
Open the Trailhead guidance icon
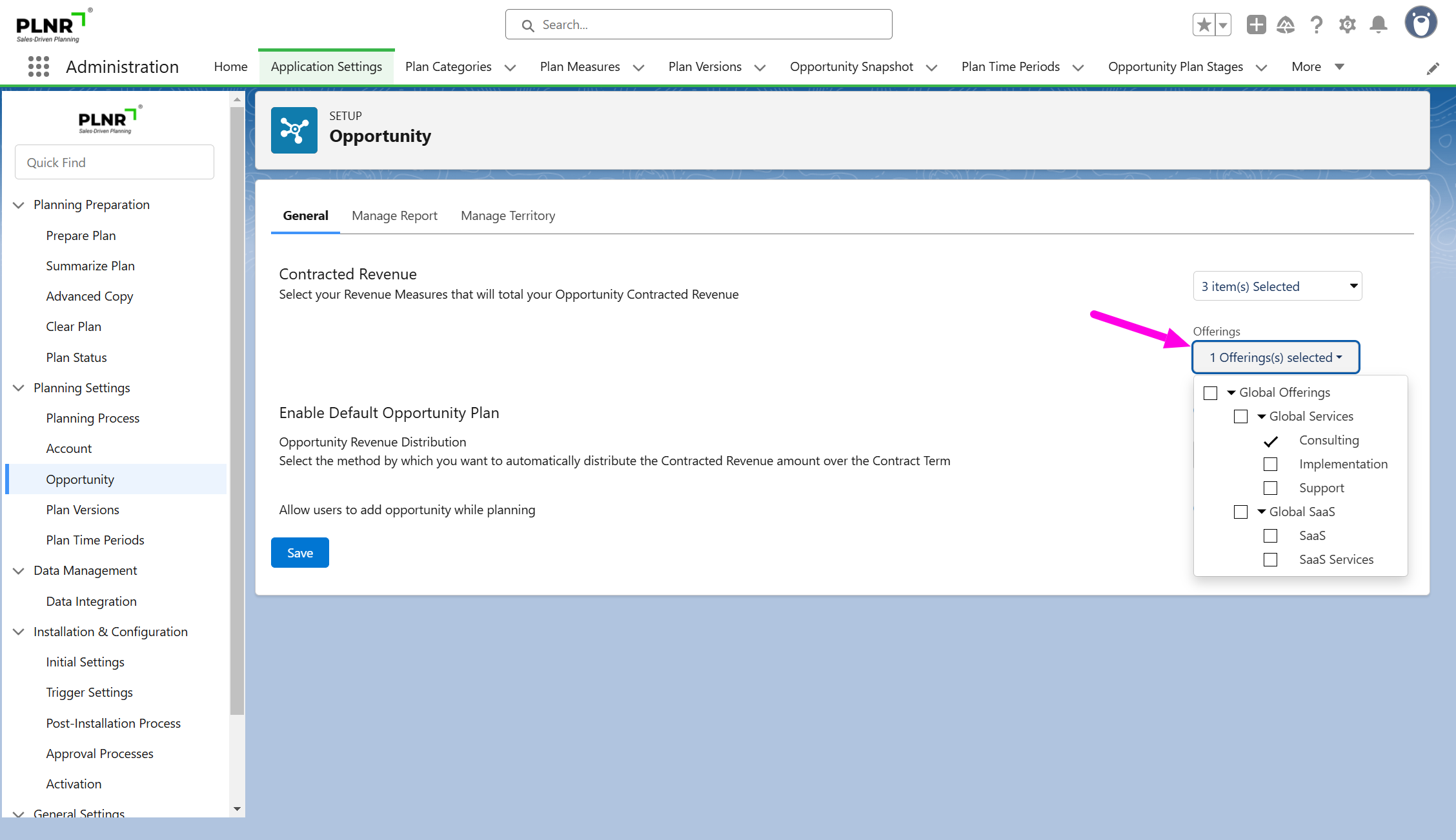click(x=1286, y=25)
